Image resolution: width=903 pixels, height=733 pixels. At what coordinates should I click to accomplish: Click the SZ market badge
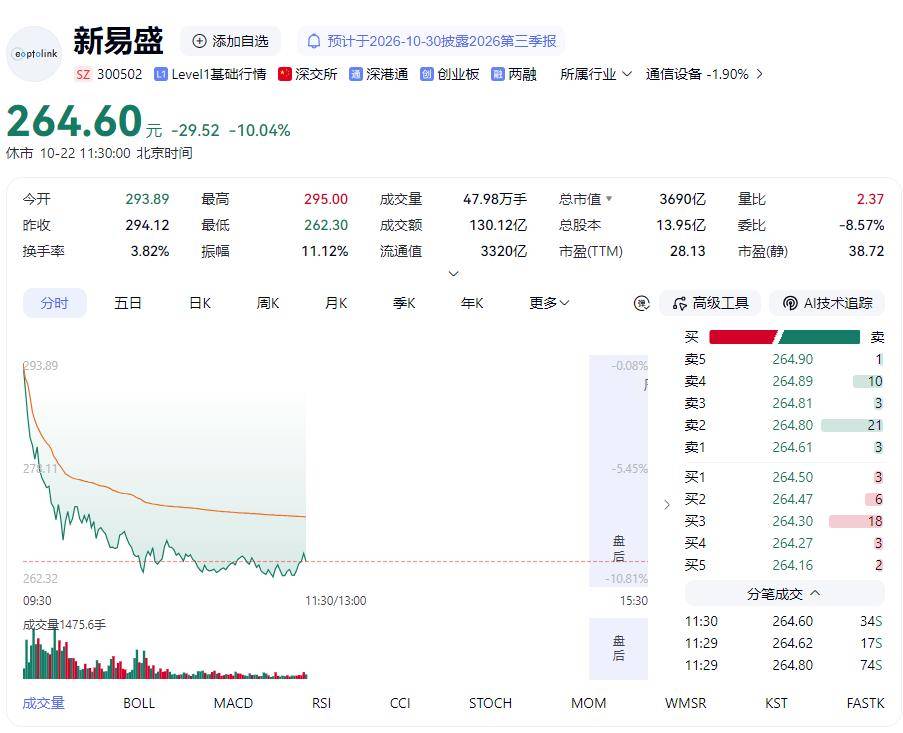click(83, 74)
